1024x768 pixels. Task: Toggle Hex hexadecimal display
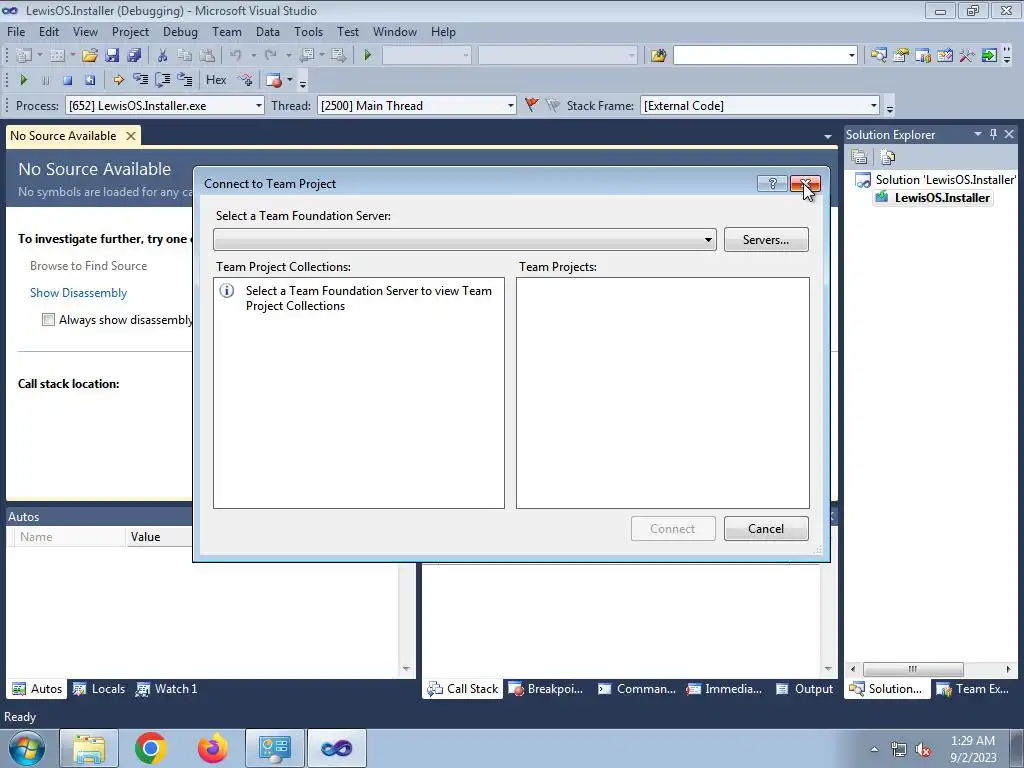click(216, 80)
